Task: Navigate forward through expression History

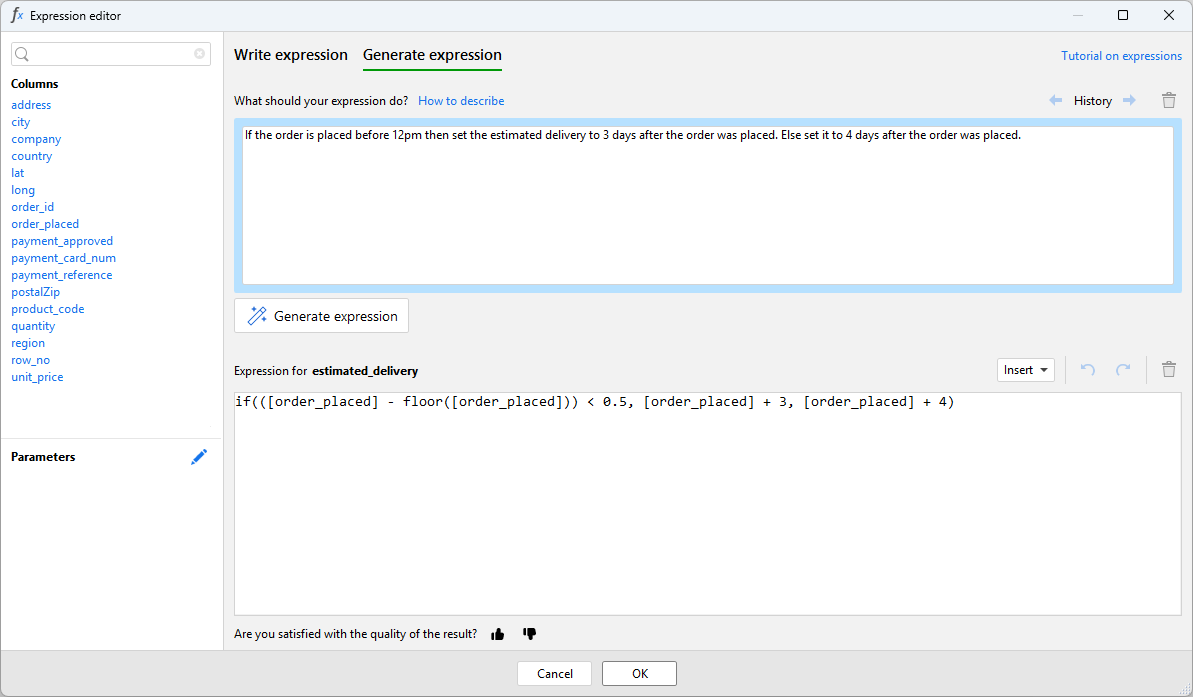Action: click(1131, 100)
